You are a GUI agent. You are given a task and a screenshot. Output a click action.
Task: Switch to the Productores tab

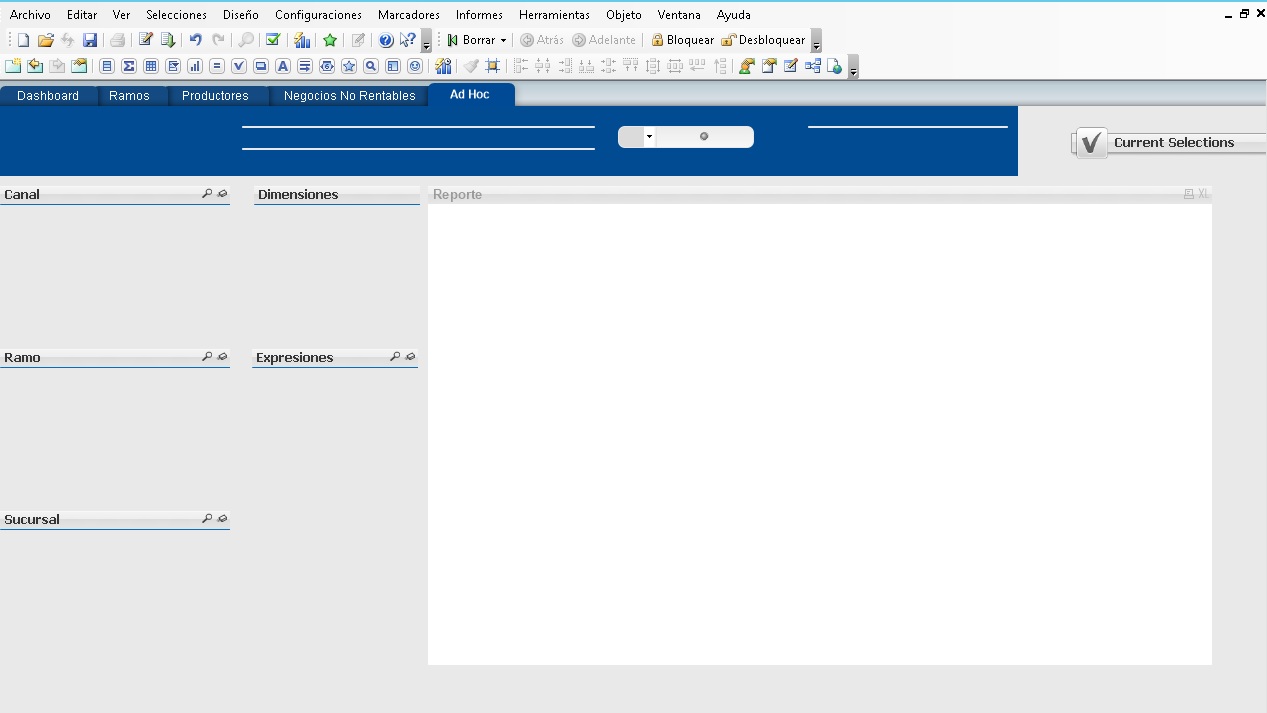[215, 96]
